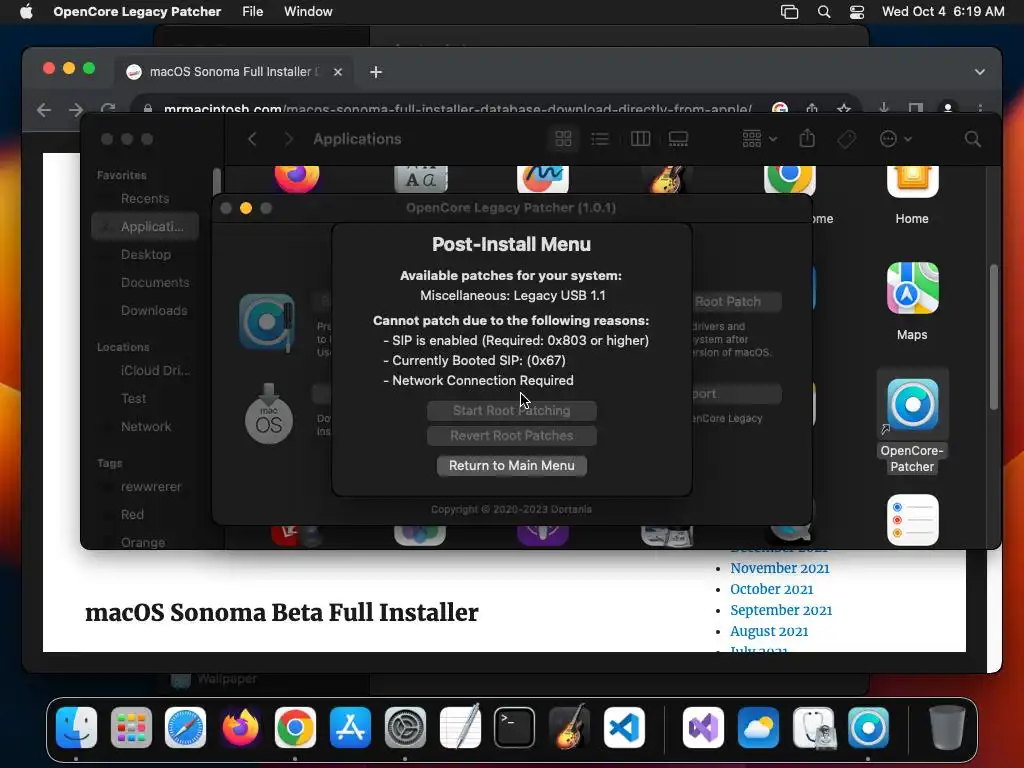Select the Reminders app icon in Finder
The image size is (1024, 768).
(x=912, y=520)
